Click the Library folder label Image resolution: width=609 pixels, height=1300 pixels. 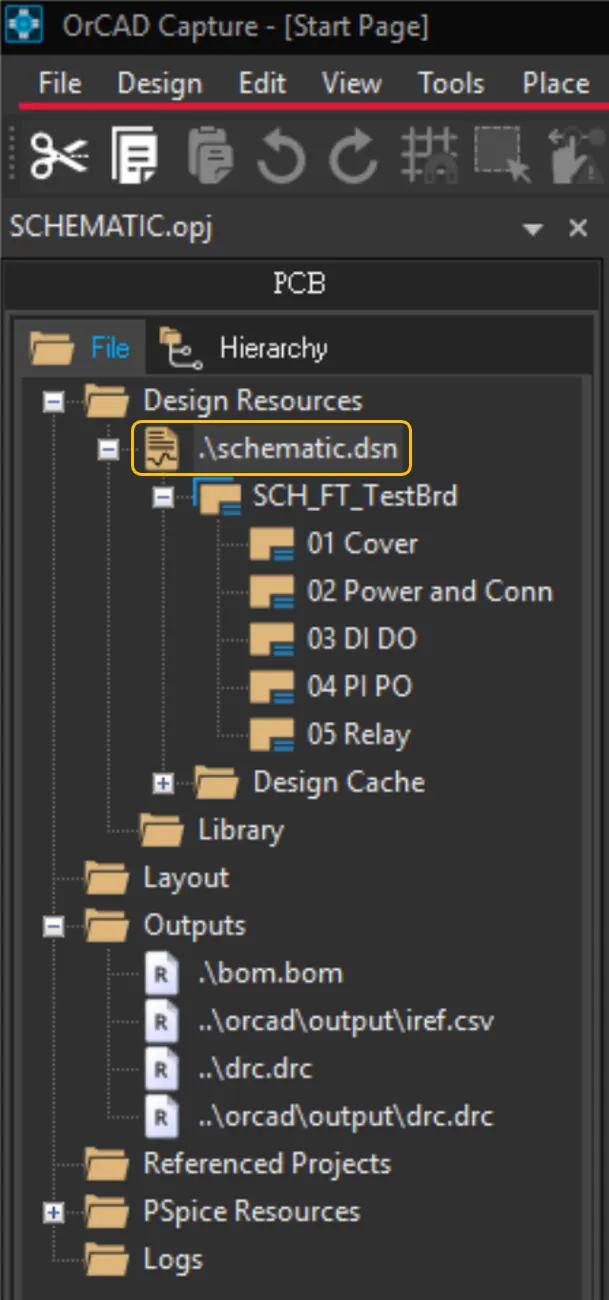point(241,830)
